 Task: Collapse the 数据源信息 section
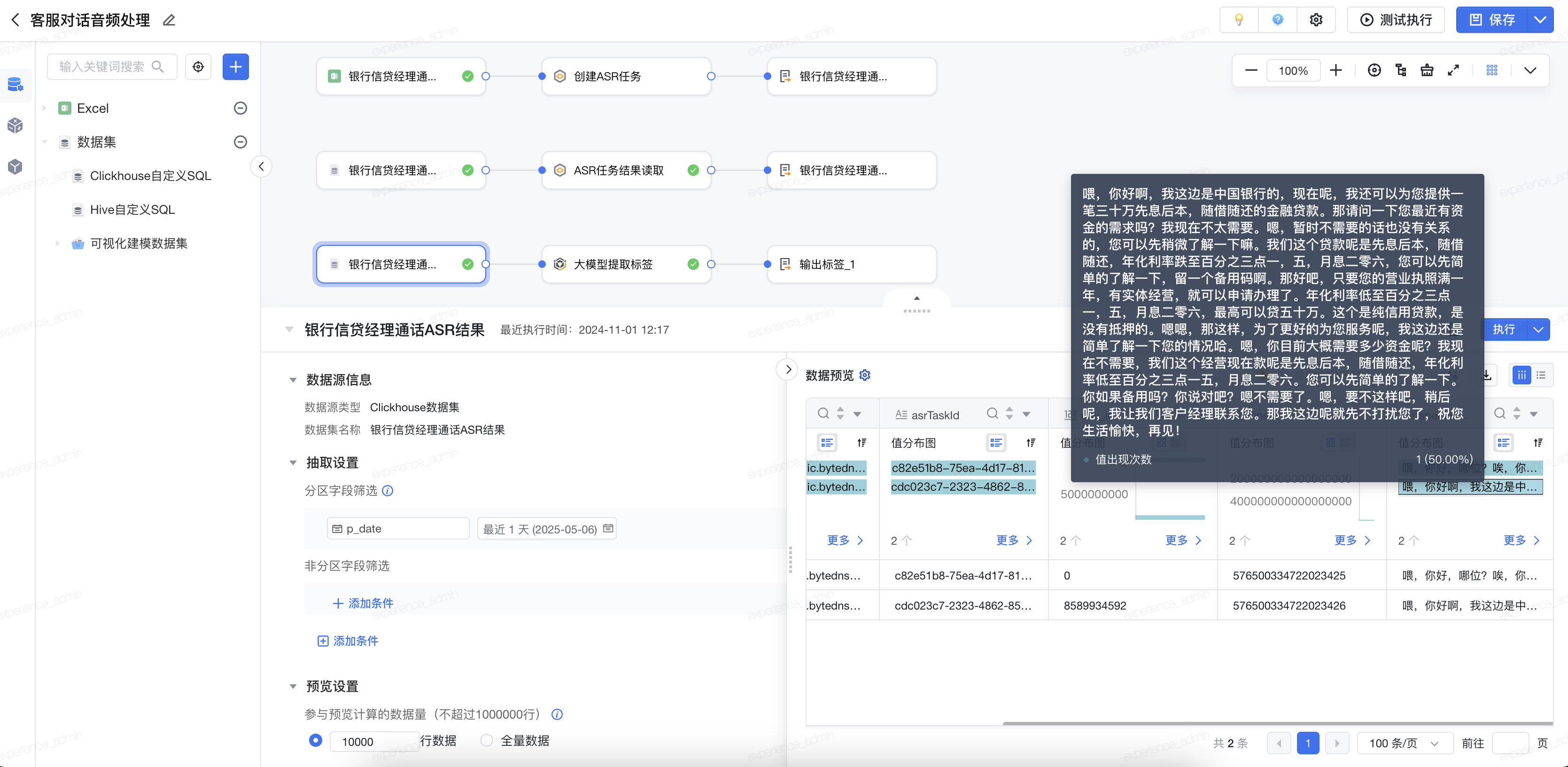tap(293, 380)
